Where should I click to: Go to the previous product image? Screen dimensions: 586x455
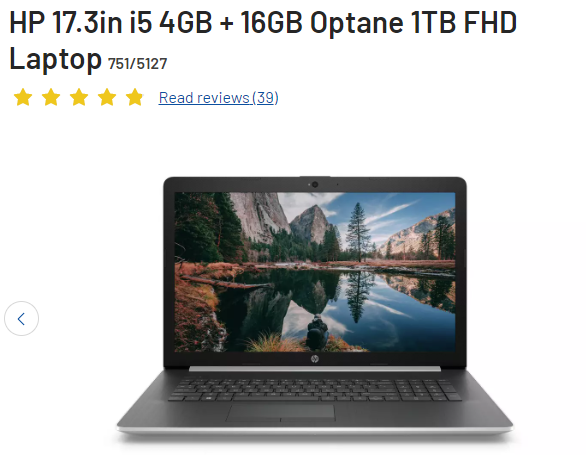pyautogui.click(x=21, y=319)
